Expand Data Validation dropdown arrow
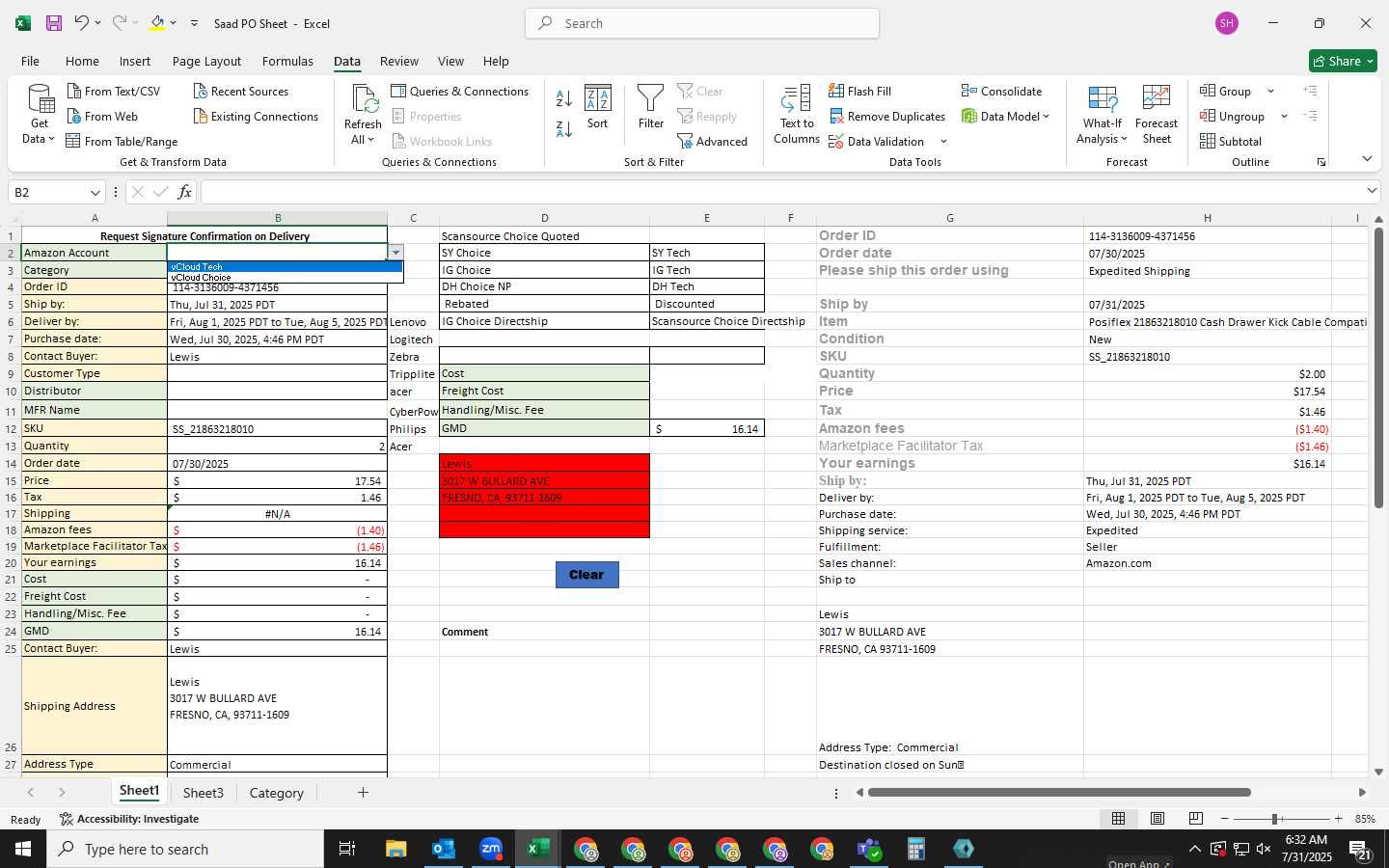Screen dimensions: 1389x868 (943, 141)
